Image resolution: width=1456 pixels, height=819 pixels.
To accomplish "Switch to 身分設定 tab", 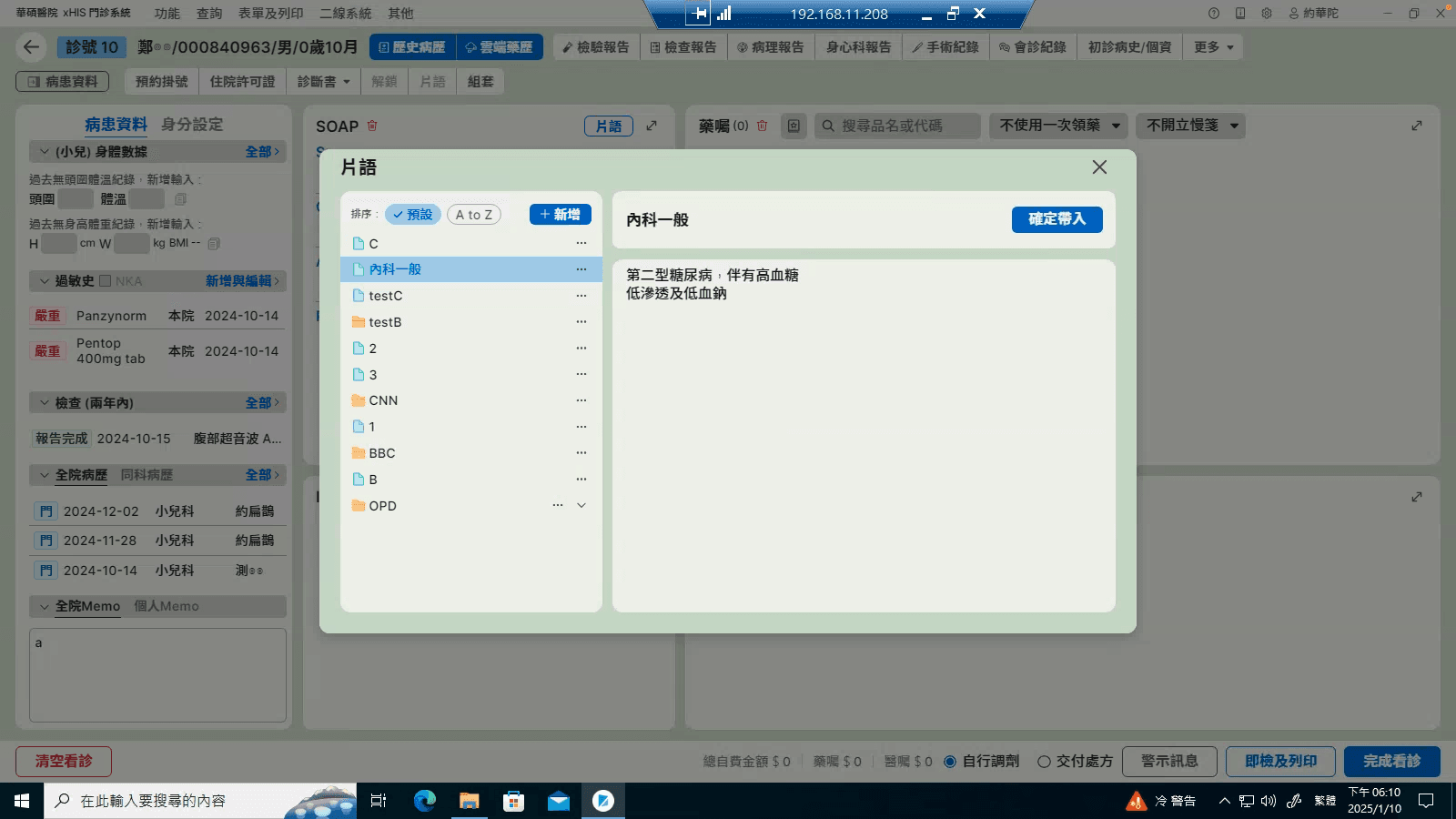I will pos(192,125).
